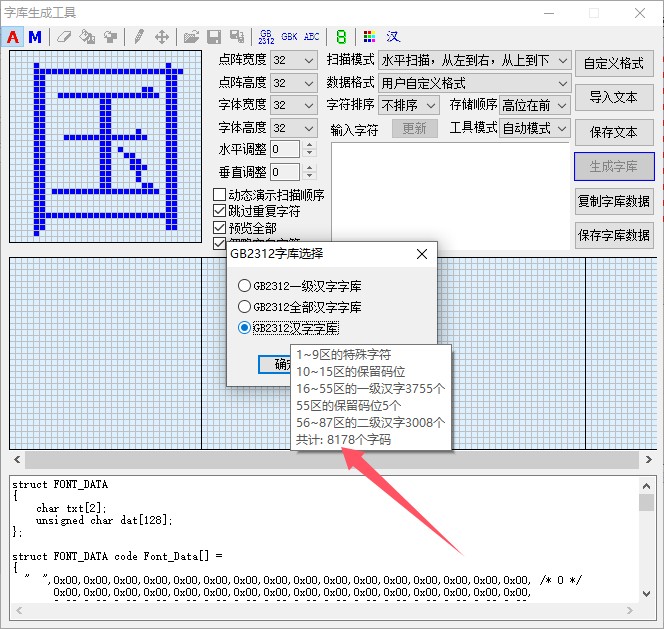The height and width of the screenshot is (629, 664).
Task: Toggle 动态演示扫描顺序 checkbox
Action: (x=219, y=195)
